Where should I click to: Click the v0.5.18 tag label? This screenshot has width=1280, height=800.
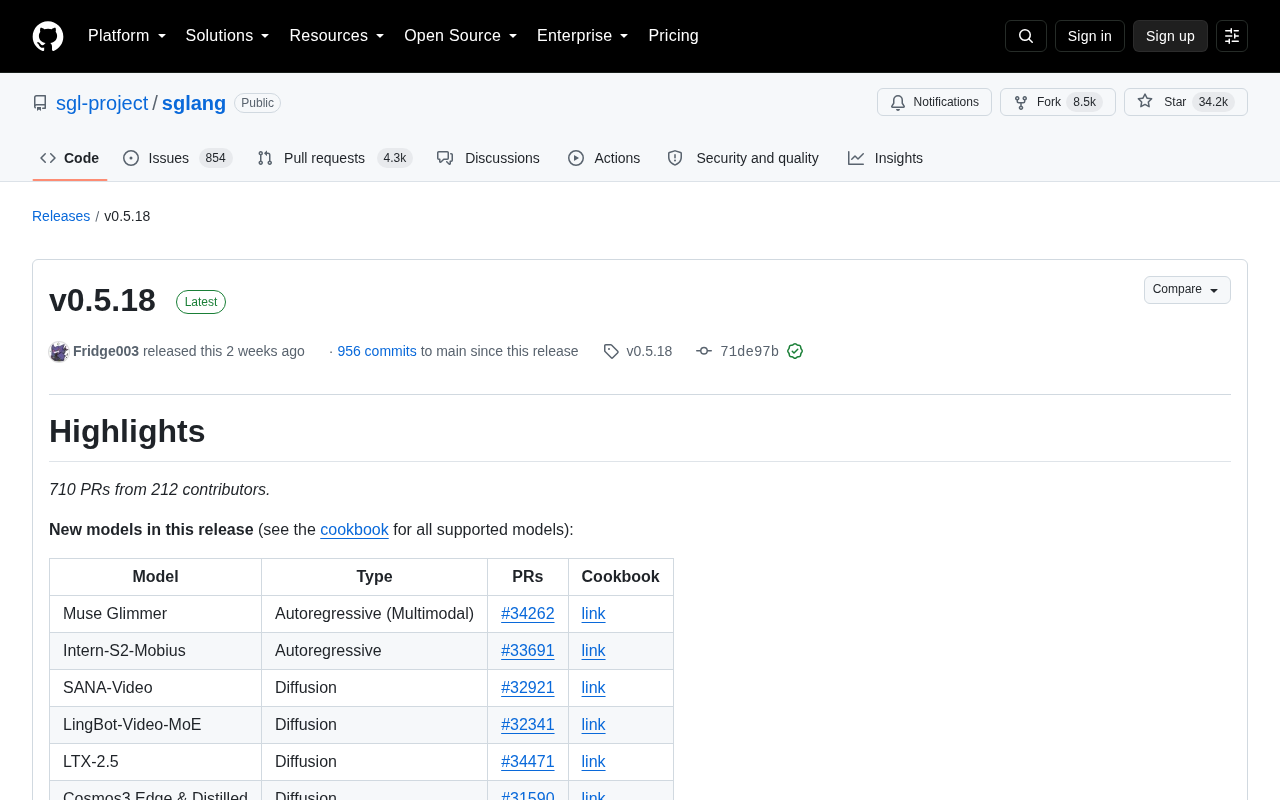pyautogui.click(x=649, y=351)
